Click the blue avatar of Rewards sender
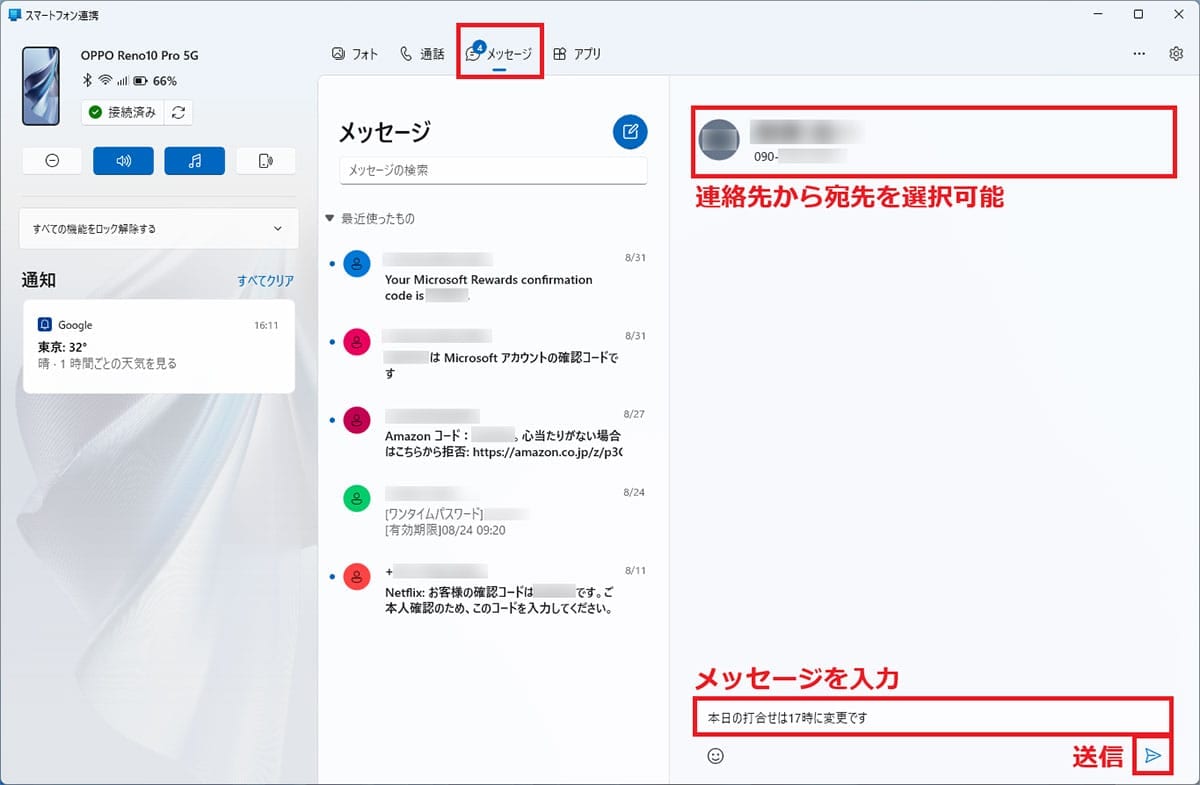This screenshot has width=1200, height=785. tap(357, 264)
